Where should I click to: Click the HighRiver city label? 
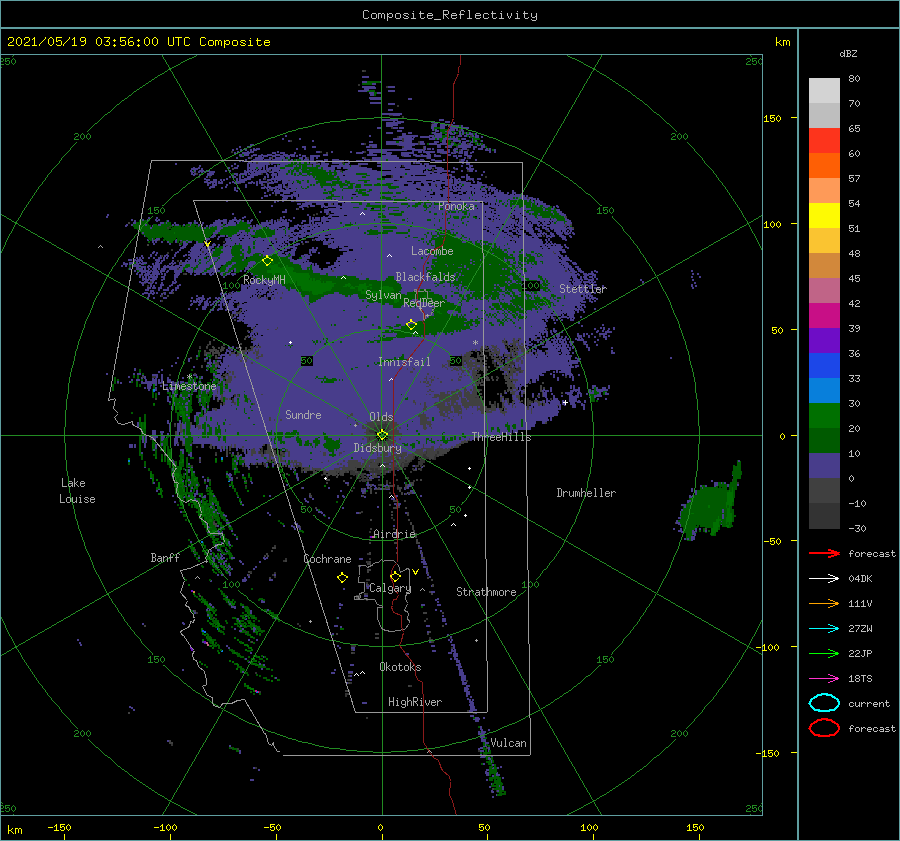[x=415, y=702]
